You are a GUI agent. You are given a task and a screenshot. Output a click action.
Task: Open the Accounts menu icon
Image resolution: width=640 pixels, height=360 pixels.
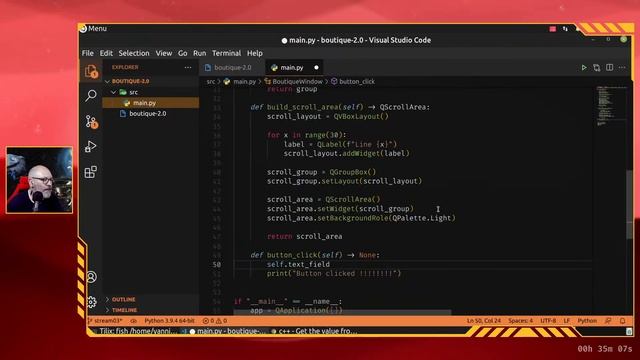91,277
